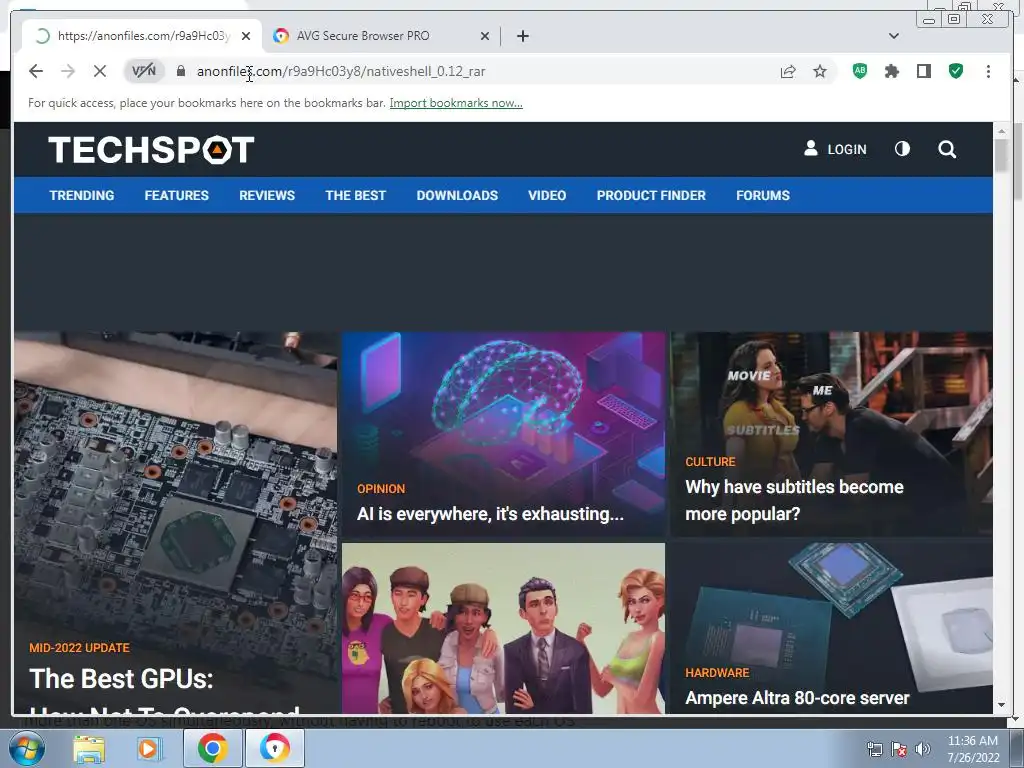Switch to Google Chrome in taskbar
This screenshot has width=1024, height=768.
coord(212,748)
